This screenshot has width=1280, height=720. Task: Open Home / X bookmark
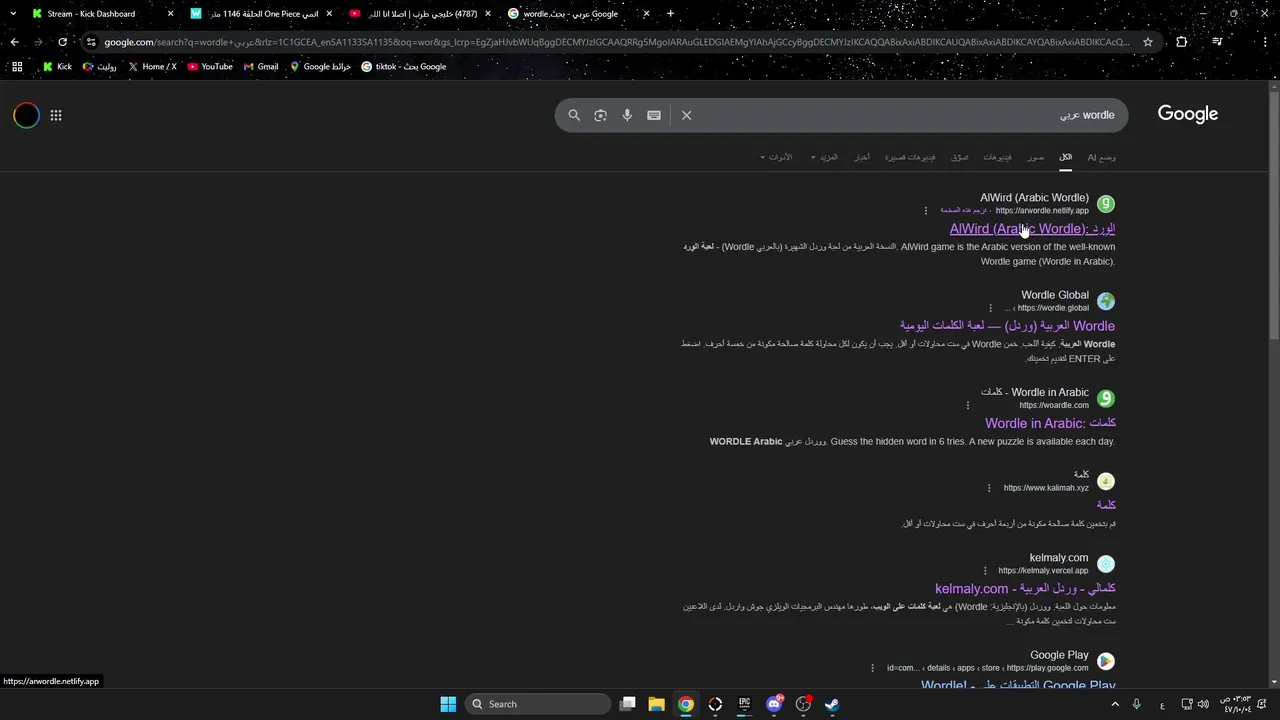pos(152,67)
